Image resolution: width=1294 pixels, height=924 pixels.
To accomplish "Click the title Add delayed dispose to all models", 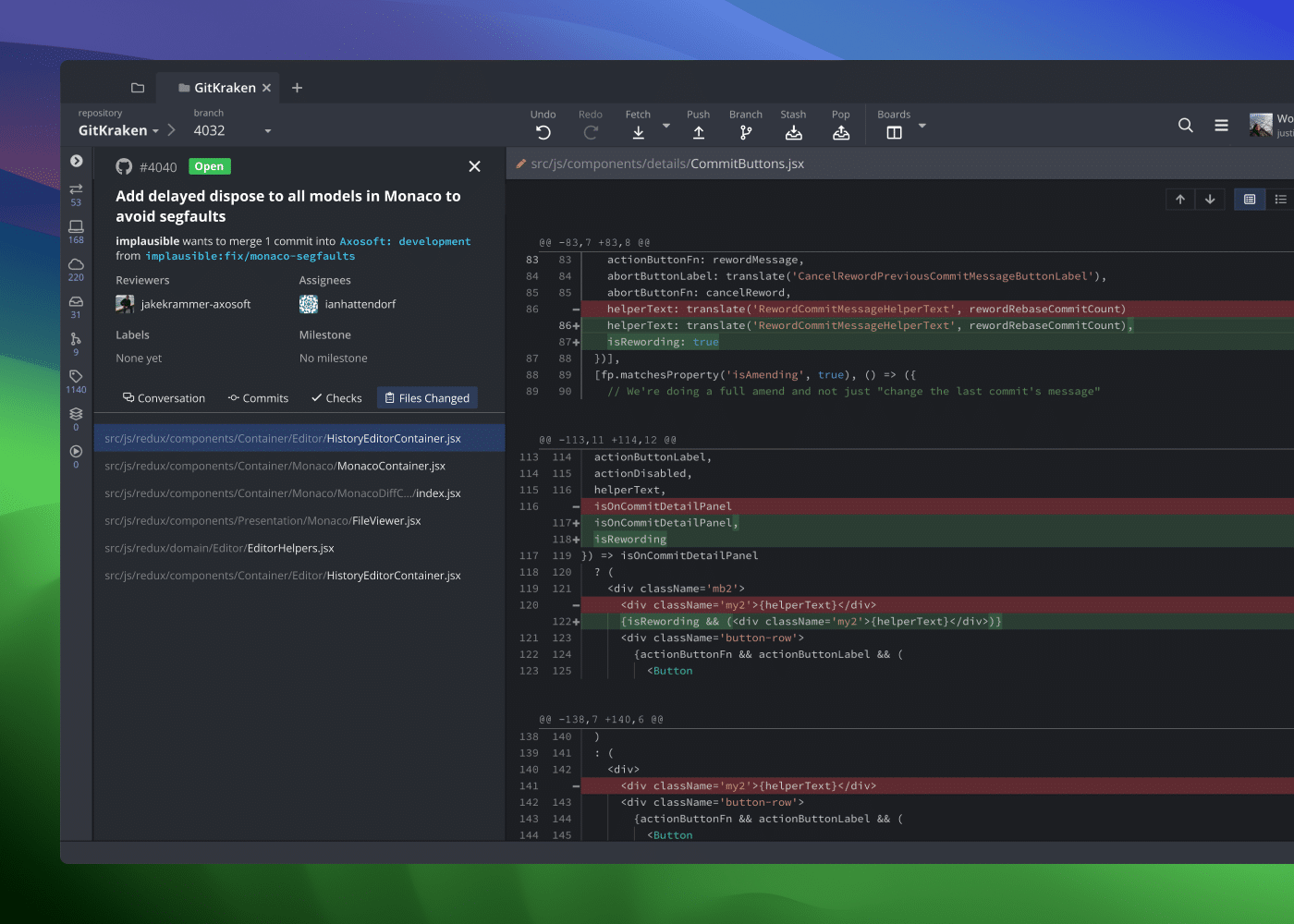I will tap(287, 206).
